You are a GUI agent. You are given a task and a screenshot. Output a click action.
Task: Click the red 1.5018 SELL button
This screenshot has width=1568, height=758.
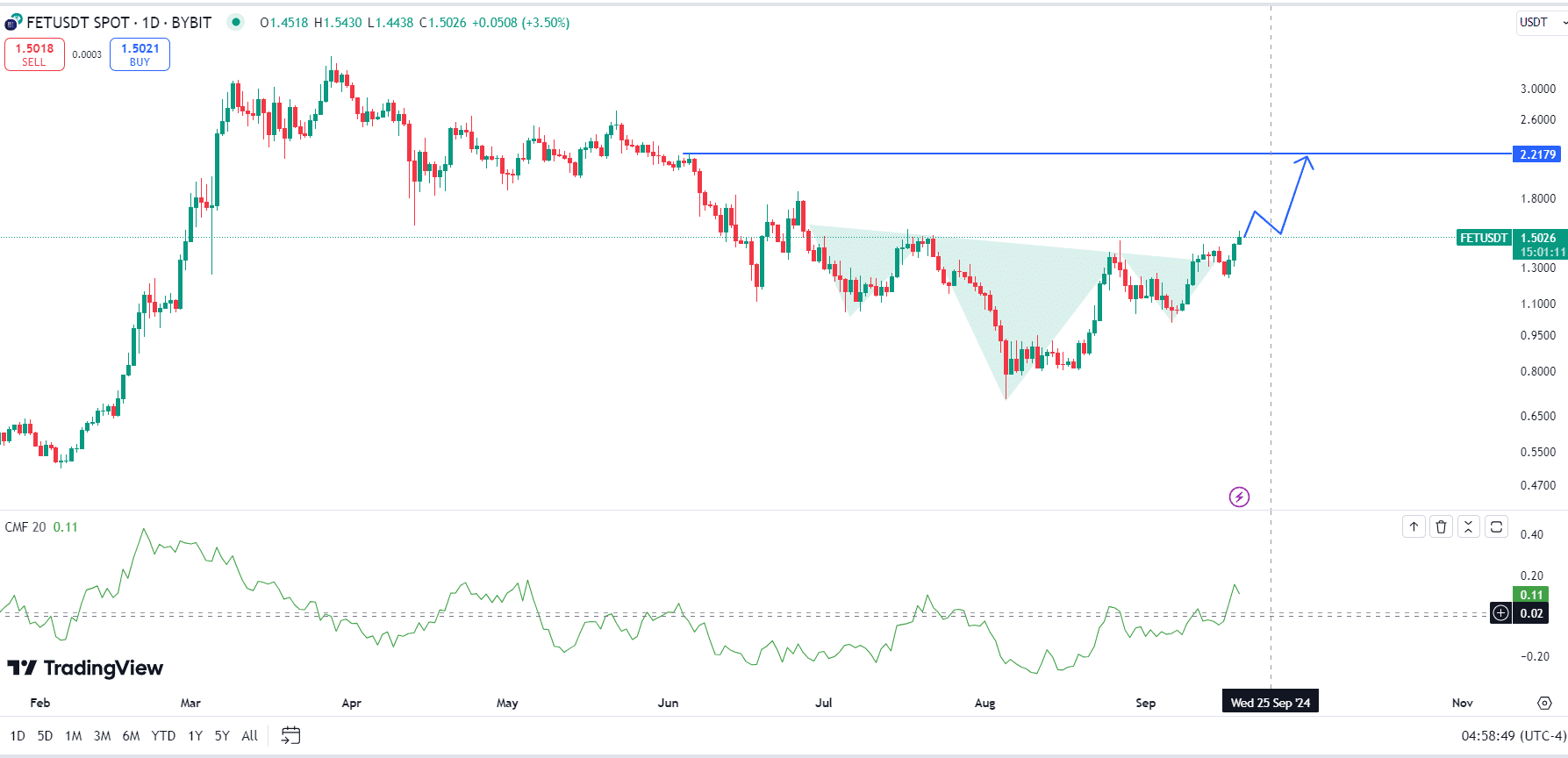coord(34,54)
